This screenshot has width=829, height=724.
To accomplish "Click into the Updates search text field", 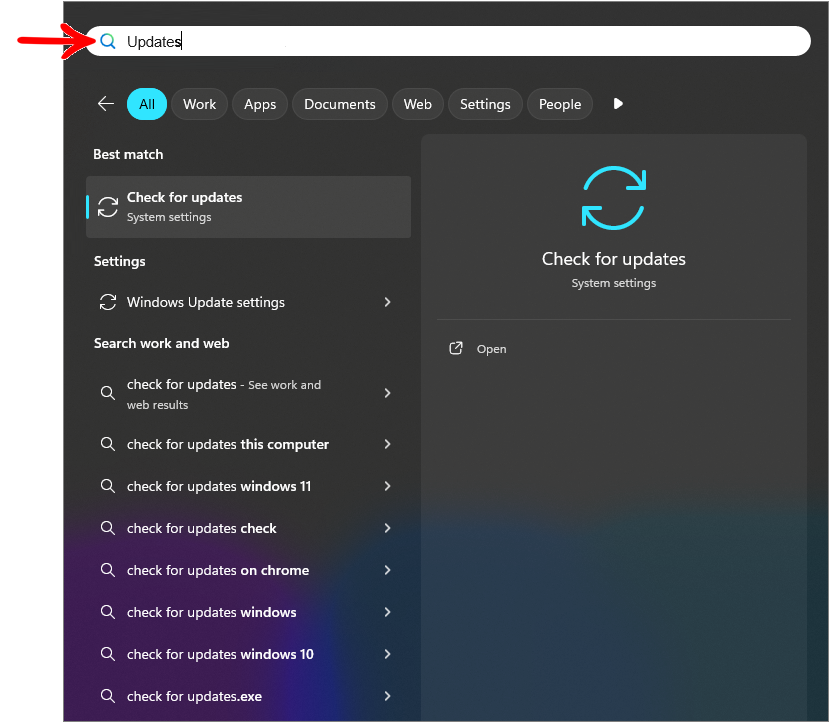I will coord(447,41).
